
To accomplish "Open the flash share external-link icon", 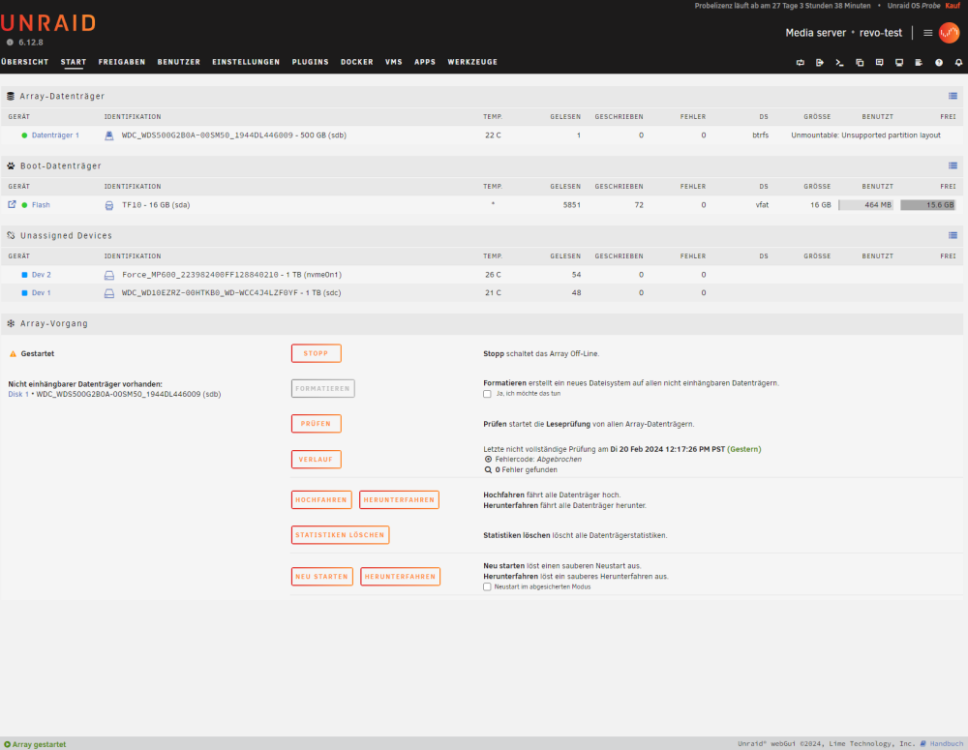I will click(x=12, y=204).
